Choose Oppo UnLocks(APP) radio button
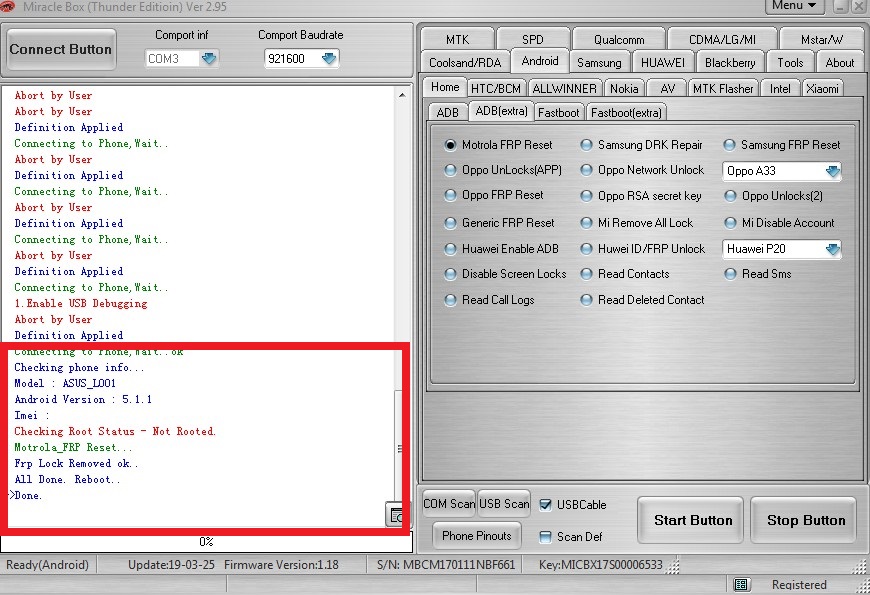 click(x=451, y=170)
